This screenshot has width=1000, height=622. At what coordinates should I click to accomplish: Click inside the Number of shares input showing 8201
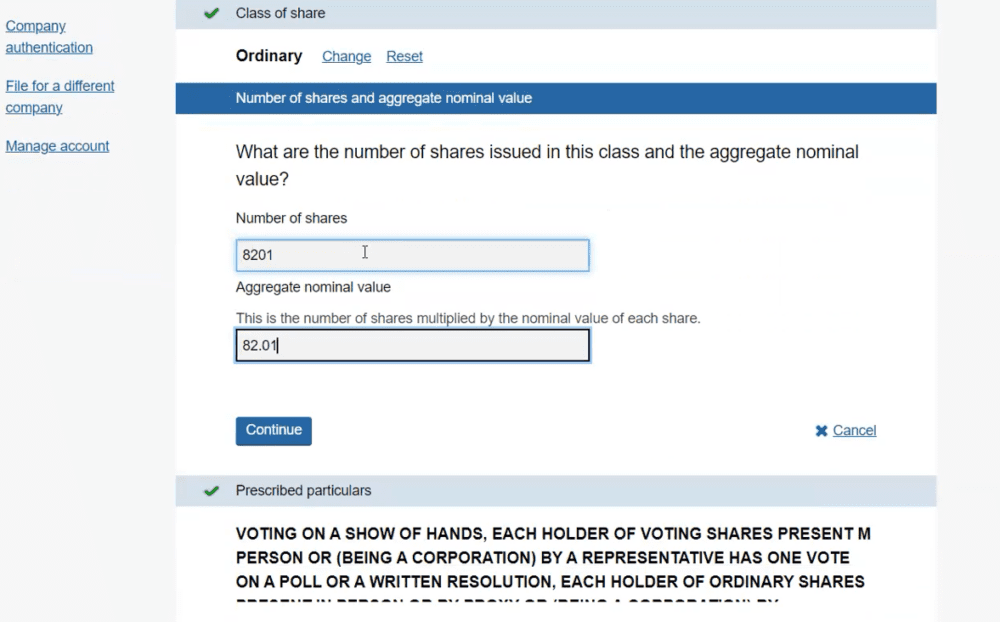412,255
